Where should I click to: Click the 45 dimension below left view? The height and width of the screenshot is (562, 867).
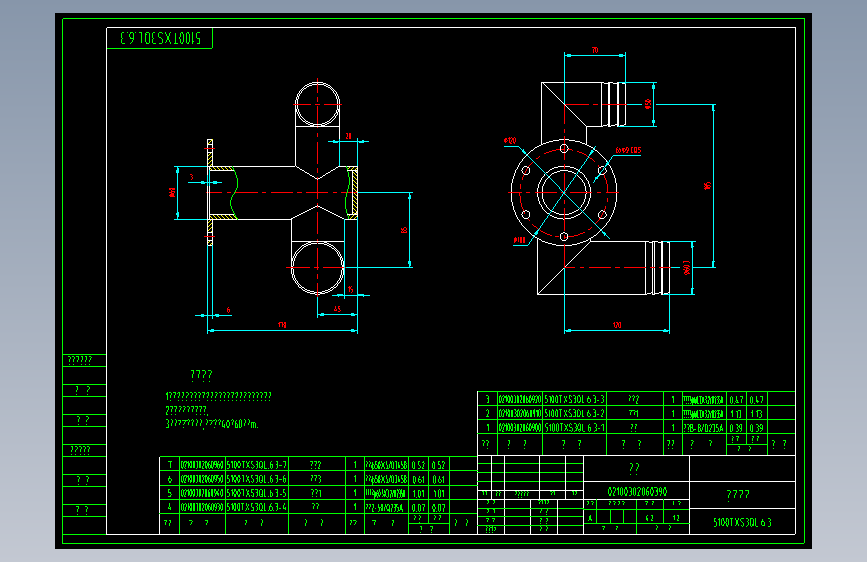[337, 309]
